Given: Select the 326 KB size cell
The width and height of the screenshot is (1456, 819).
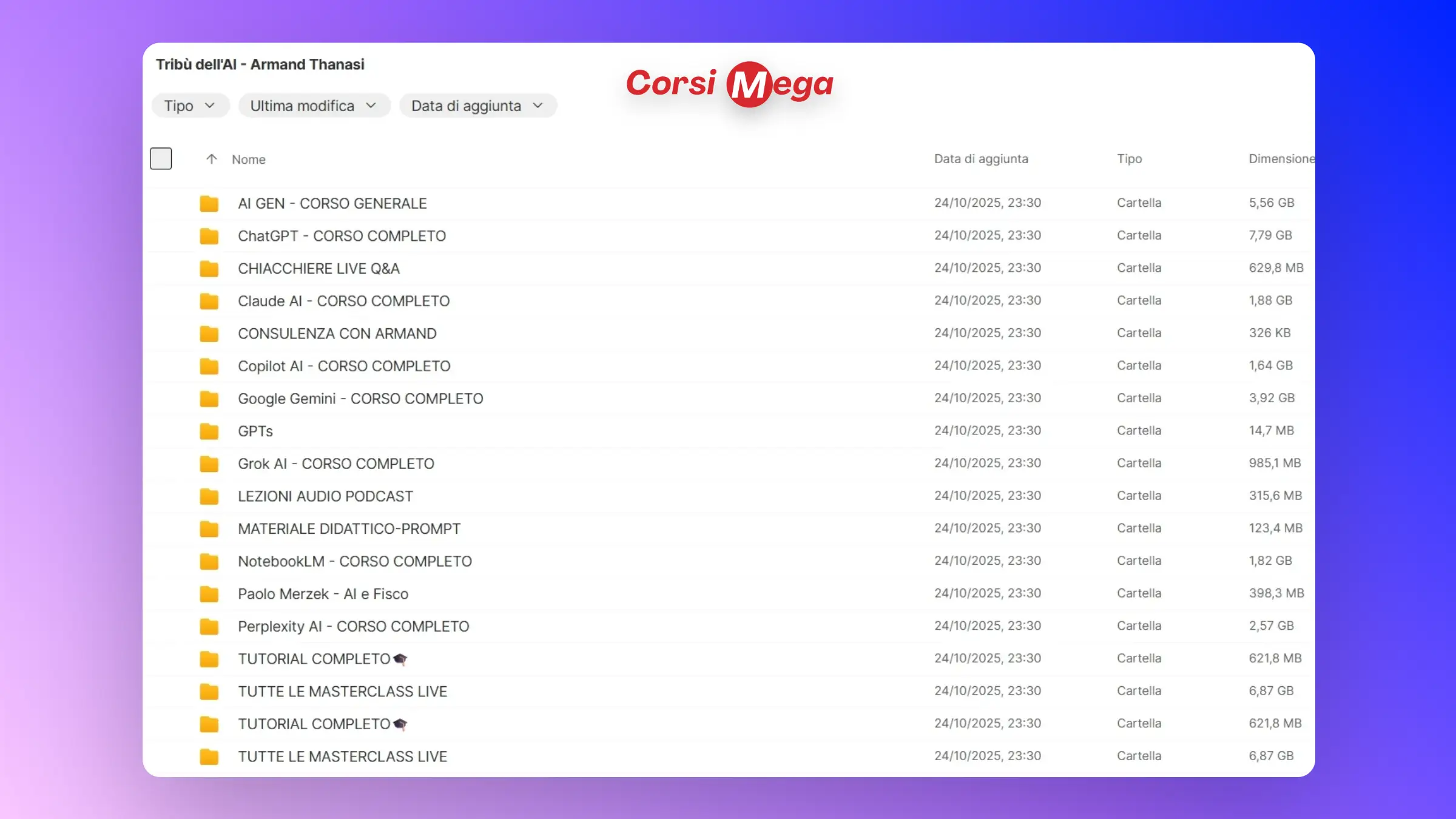Looking at the screenshot, I should point(1269,333).
